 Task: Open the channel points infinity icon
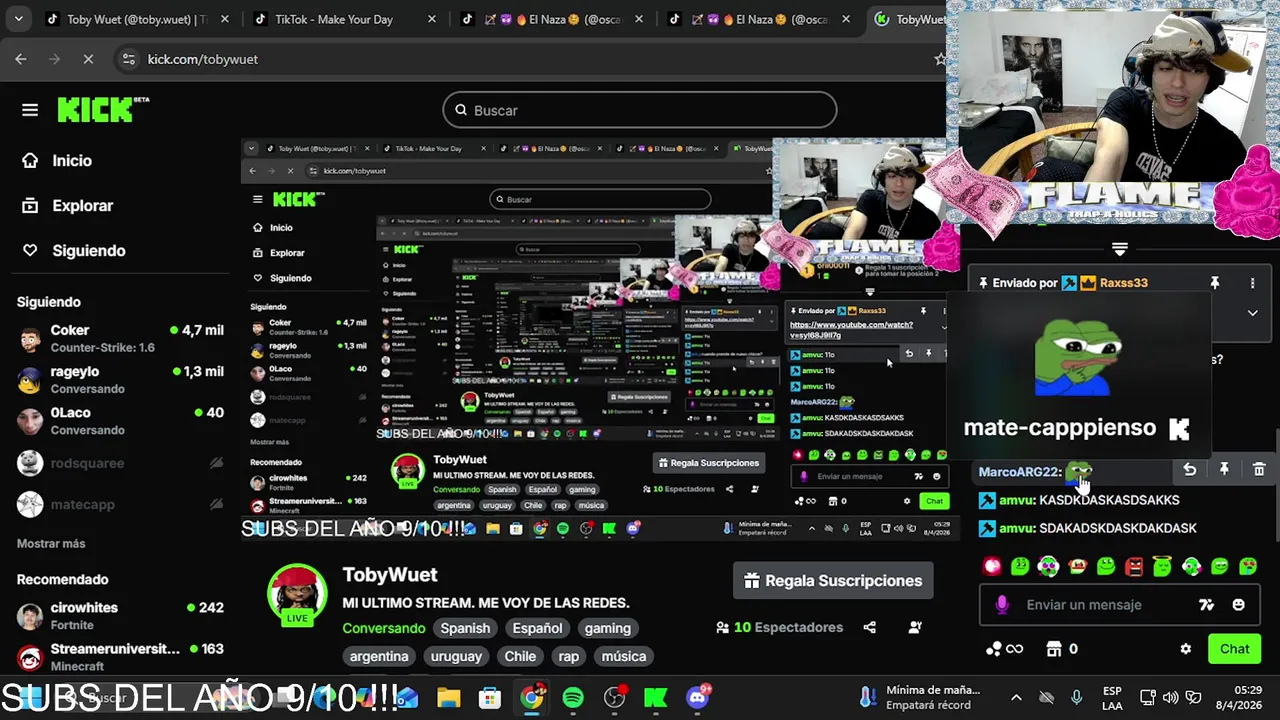click(x=1004, y=649)
